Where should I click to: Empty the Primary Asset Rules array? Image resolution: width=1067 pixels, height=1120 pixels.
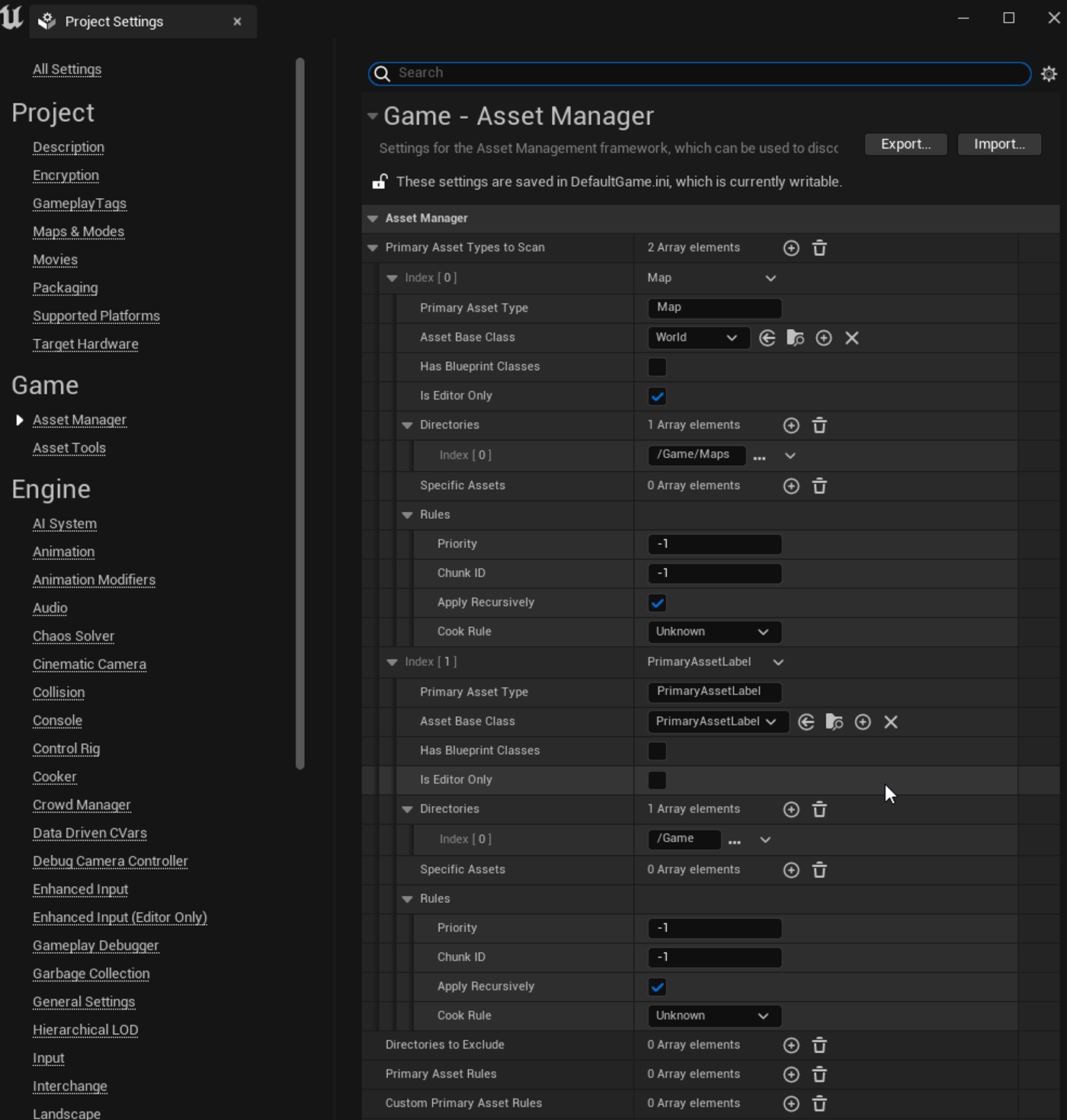click(819, 1074)
